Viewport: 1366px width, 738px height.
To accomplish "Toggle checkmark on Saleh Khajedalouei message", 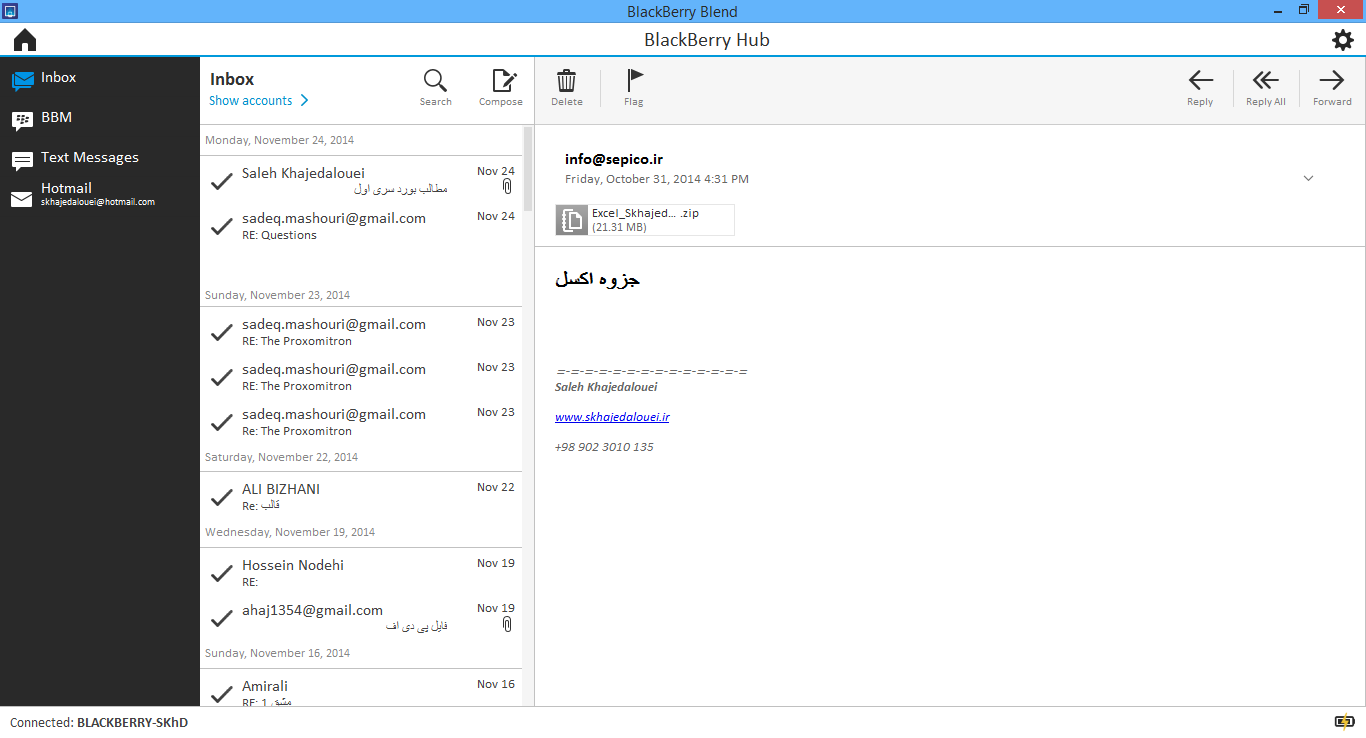I will point(222,181).
